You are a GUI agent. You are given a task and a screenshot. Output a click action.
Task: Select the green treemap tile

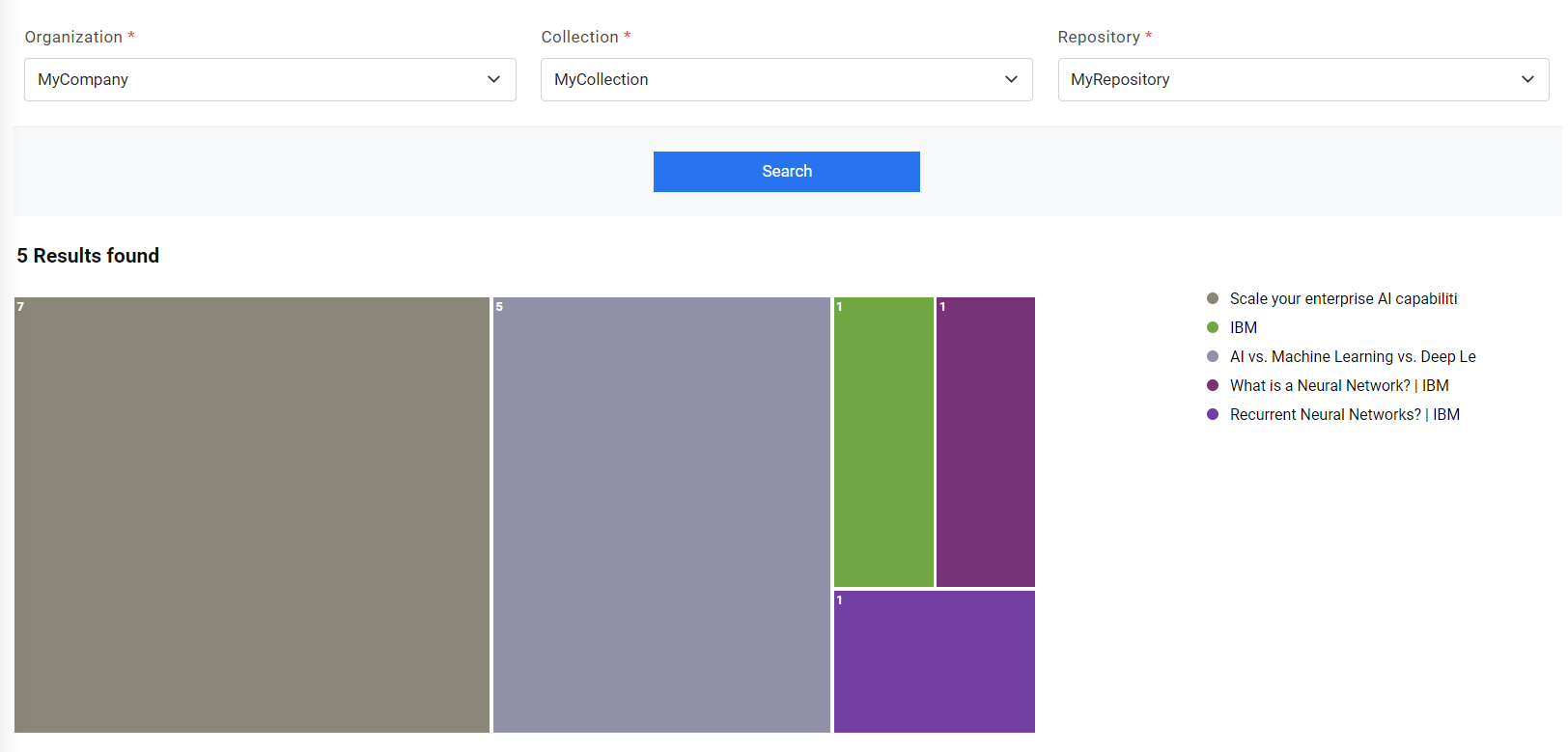(x=883, y=442)
